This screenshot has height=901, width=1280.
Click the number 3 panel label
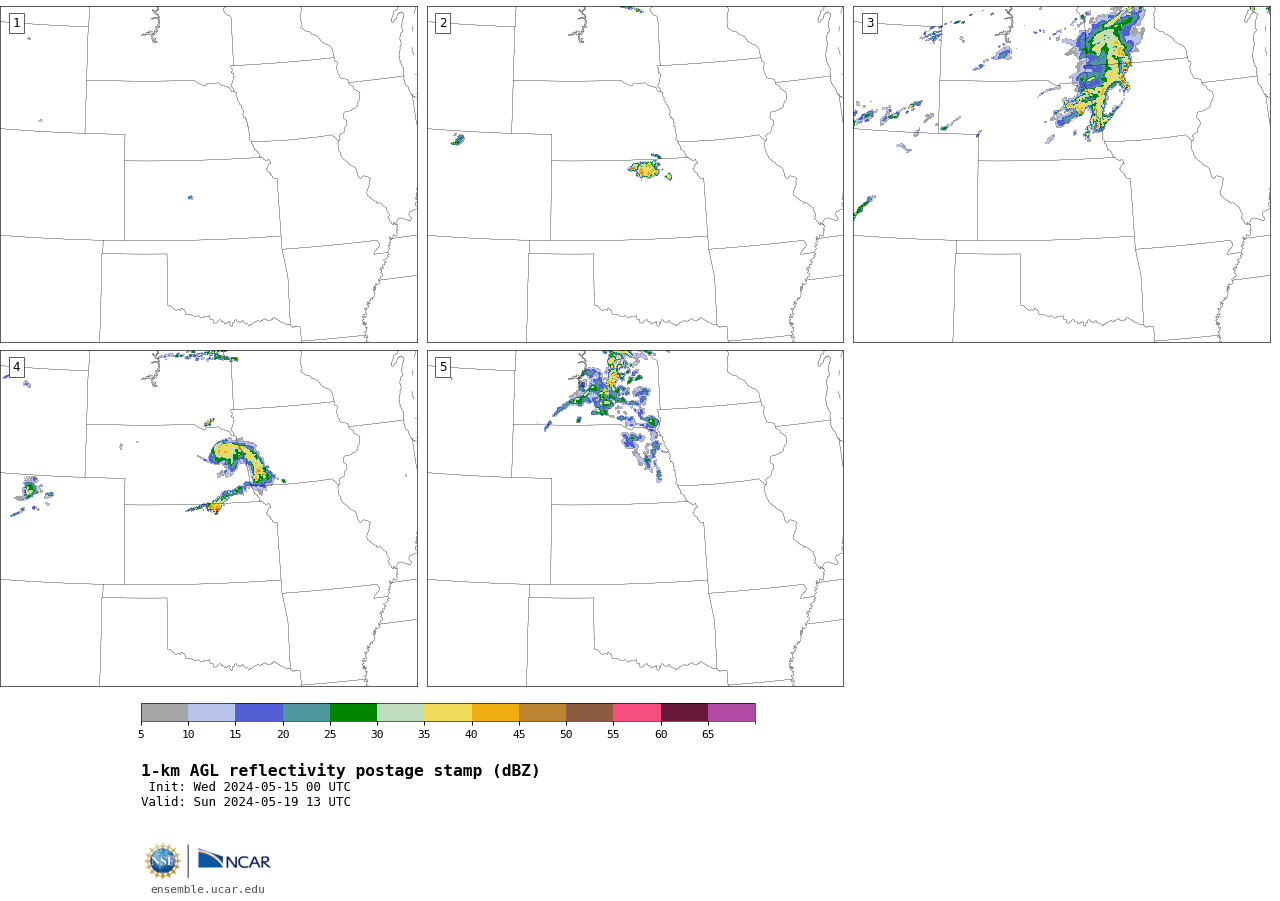(870, 23)
